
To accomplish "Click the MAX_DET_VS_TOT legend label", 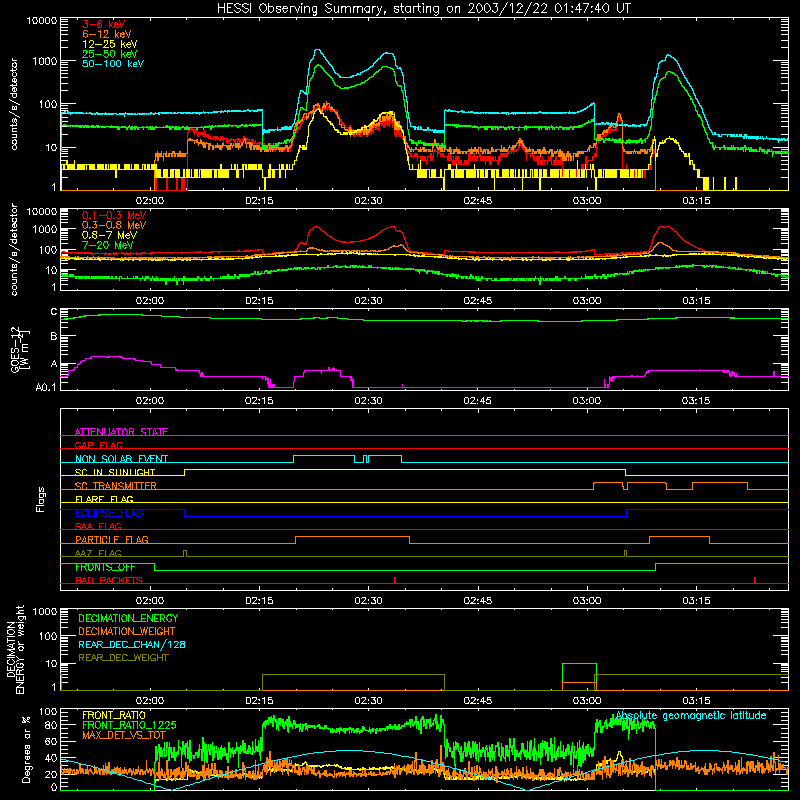I will [x=124, y=735].
